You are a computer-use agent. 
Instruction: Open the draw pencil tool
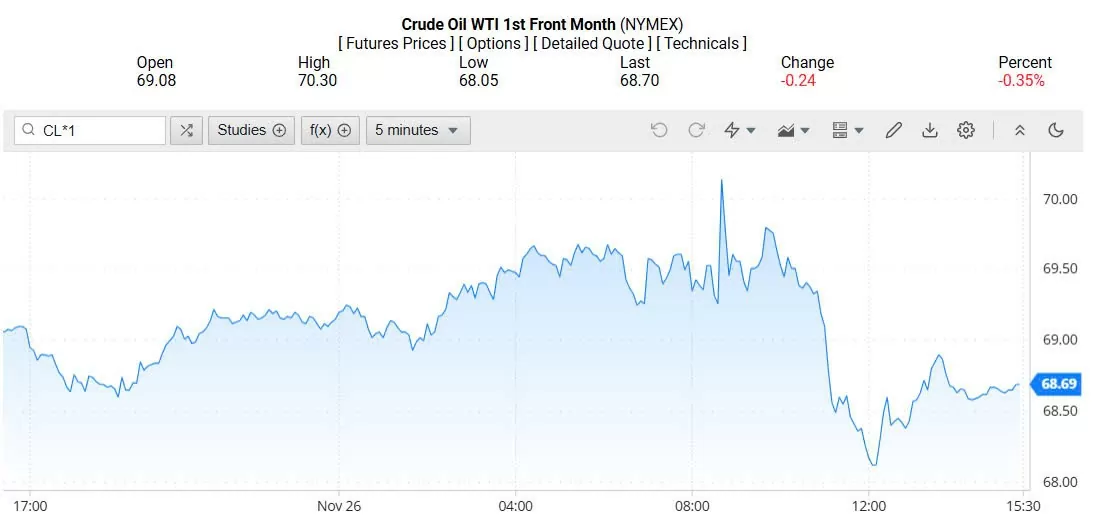point(894,130)
